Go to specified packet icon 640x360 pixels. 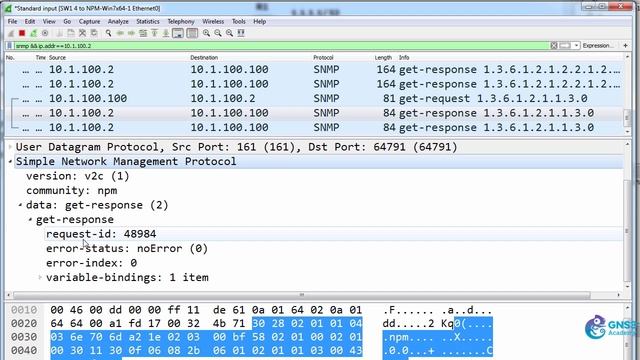click(143, 33)
